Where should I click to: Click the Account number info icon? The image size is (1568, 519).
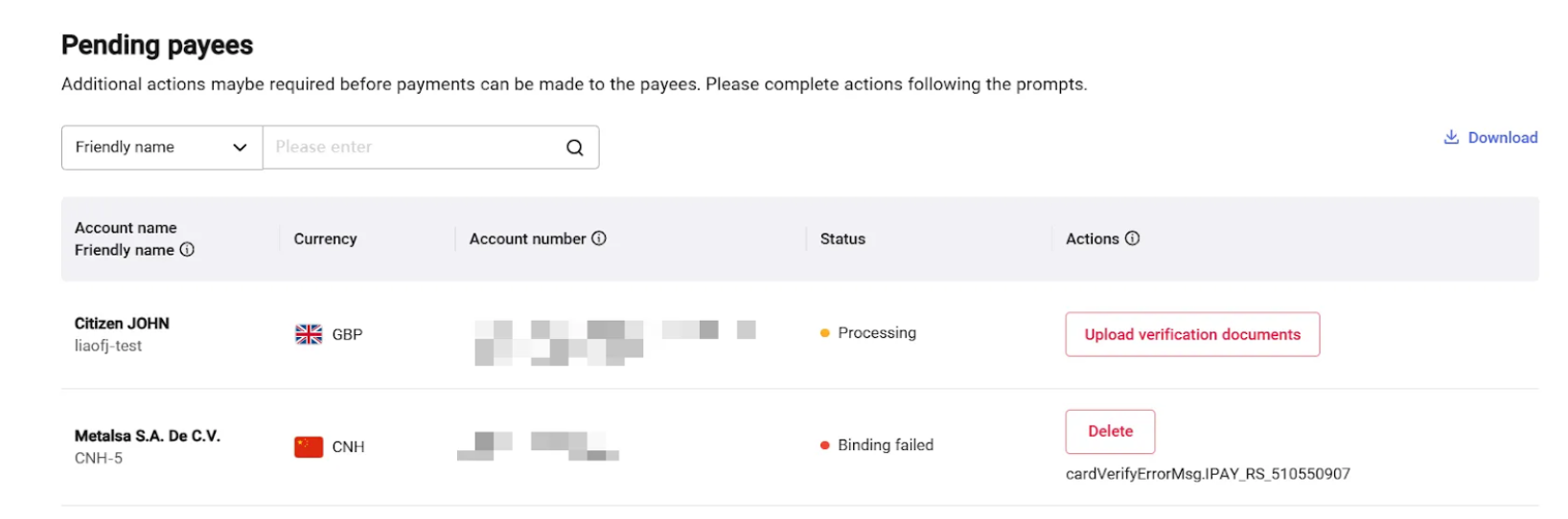click(x=599, y=238)
